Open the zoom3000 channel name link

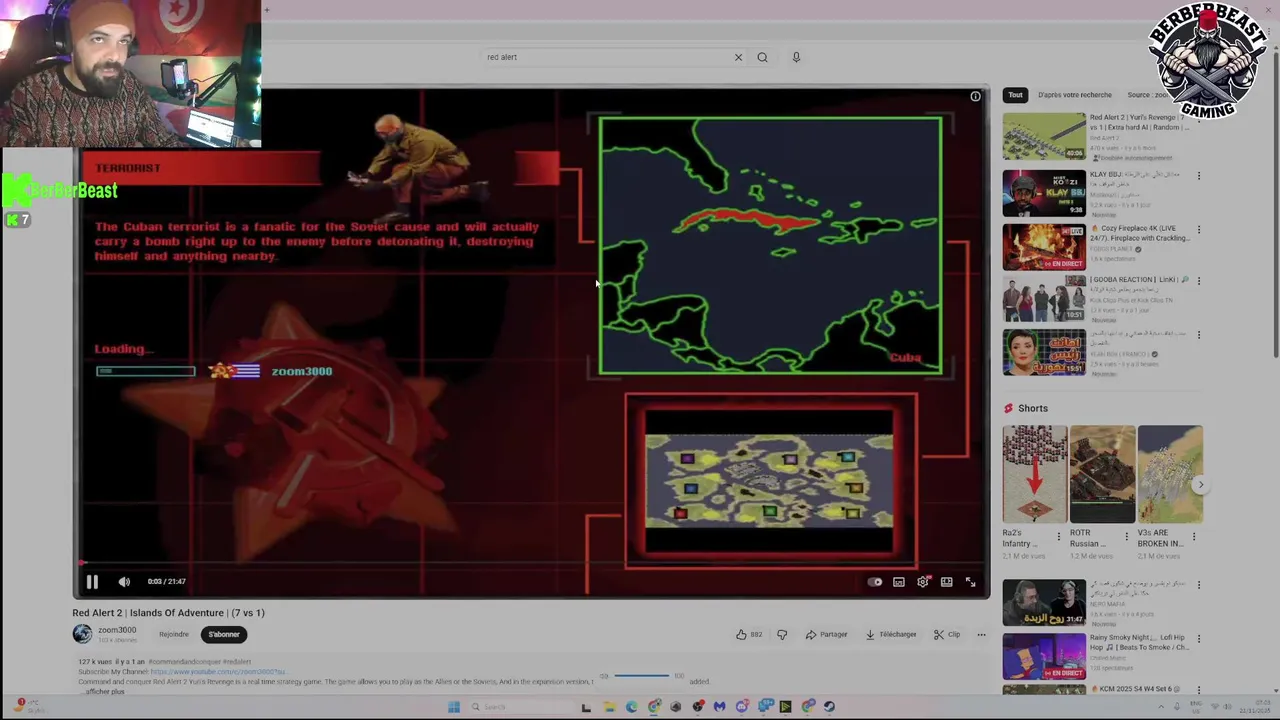(117, 630)
